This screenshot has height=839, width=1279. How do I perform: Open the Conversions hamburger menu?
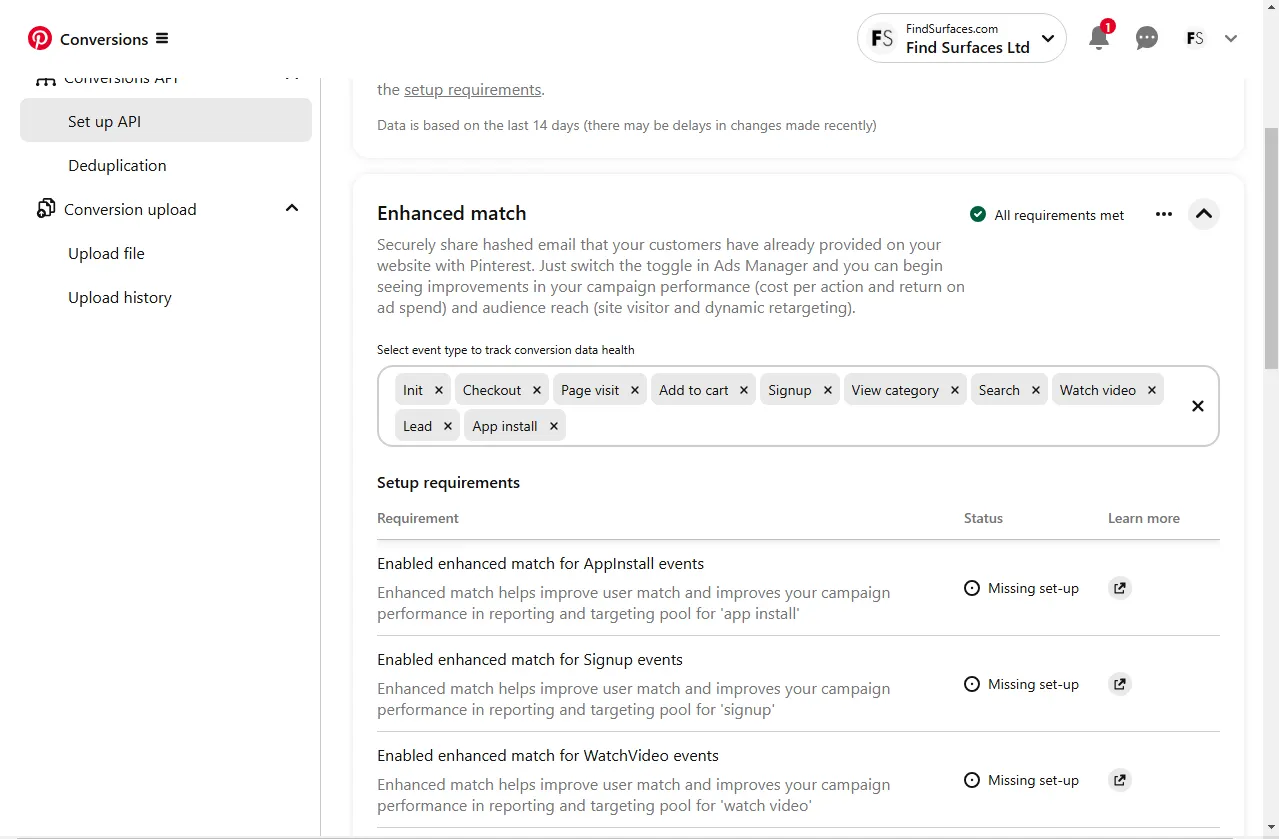click(162, 39)
